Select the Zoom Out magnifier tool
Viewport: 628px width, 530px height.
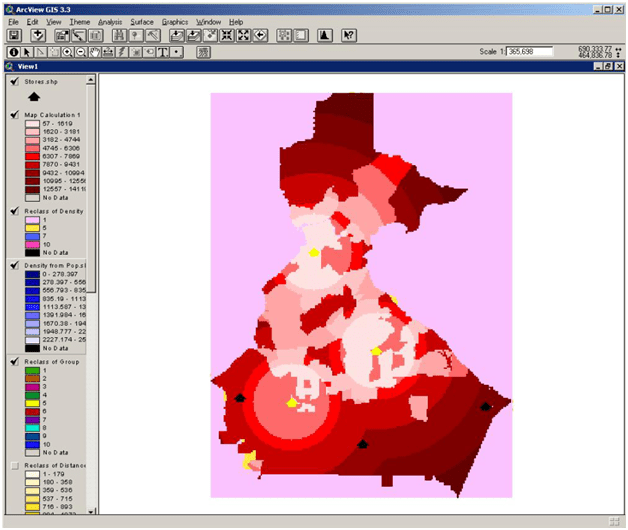point(81,51)
